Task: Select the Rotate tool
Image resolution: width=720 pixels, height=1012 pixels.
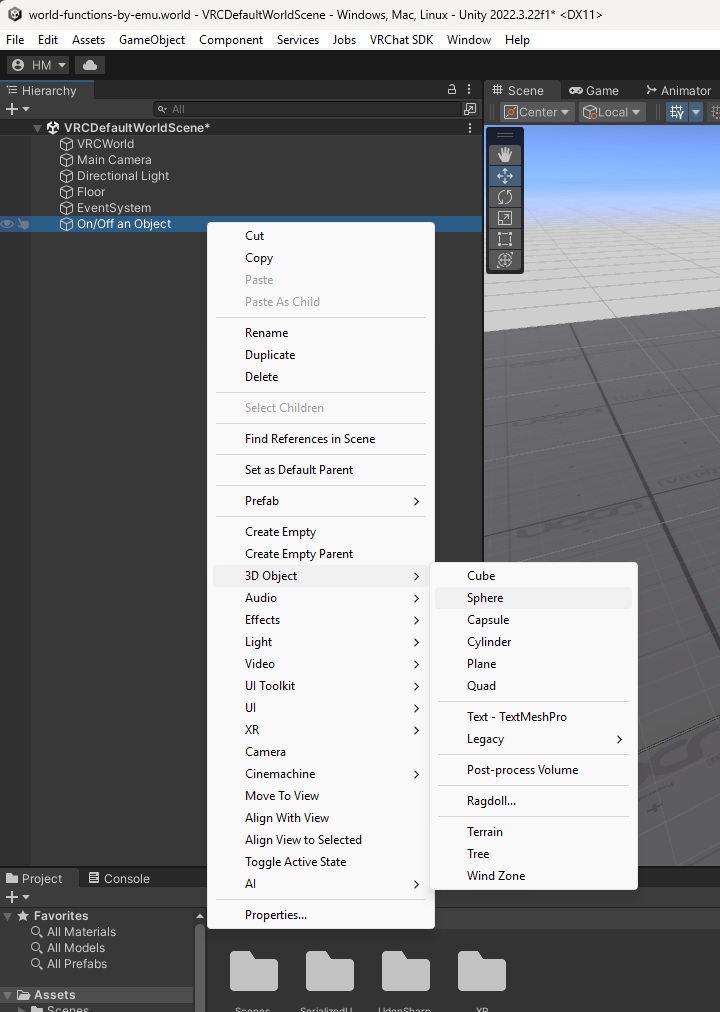Action: click(505, 196)
